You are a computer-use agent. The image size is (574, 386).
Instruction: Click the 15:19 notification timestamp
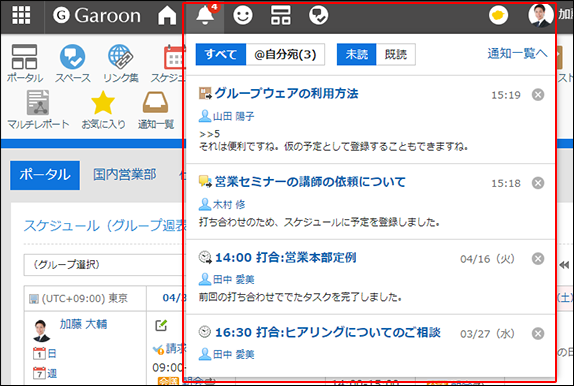coord(506,95)
